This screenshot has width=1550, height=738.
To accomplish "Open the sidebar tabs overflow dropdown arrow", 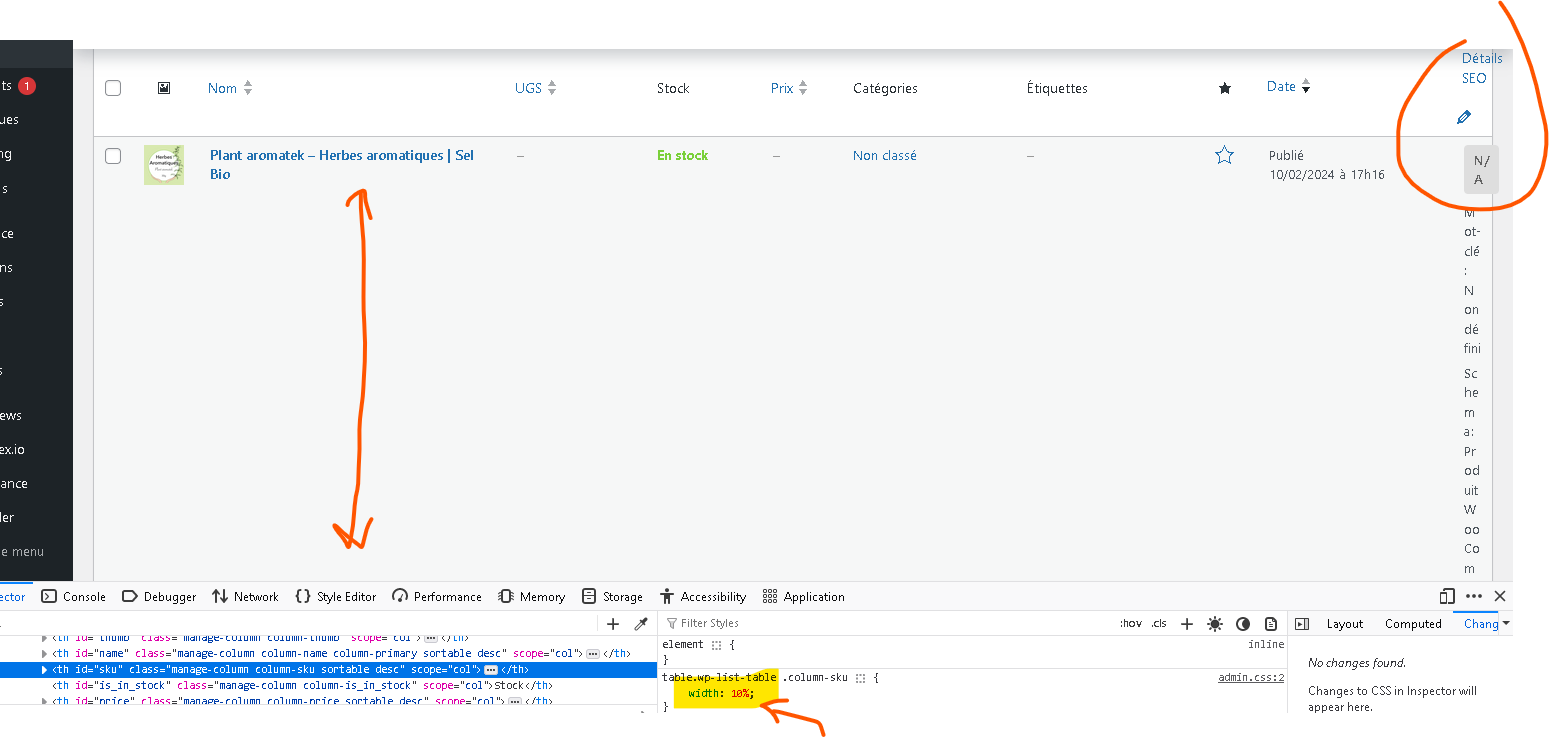I will click(x=1506, y=623).
